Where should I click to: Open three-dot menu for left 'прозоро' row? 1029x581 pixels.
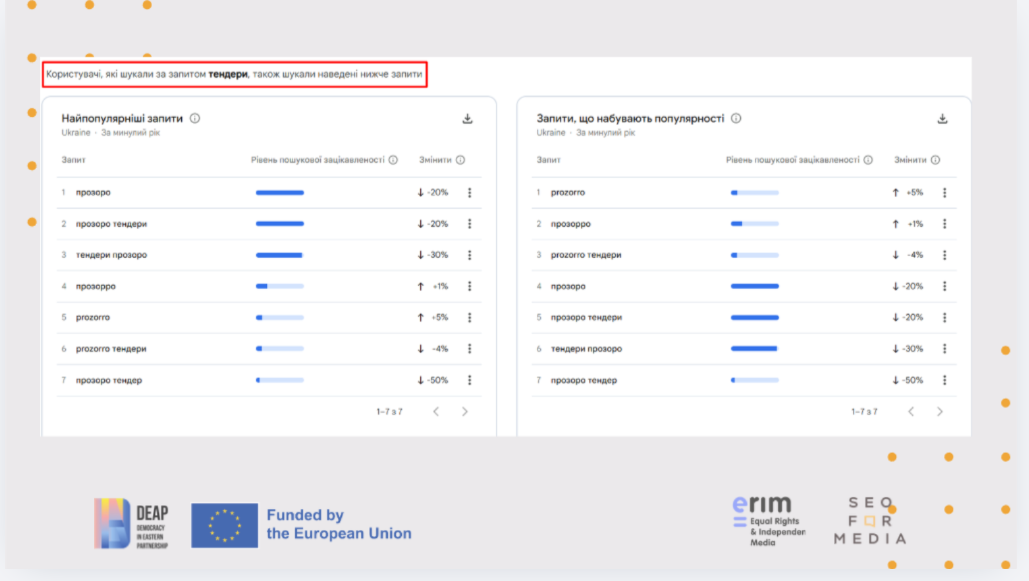[469, 193]
